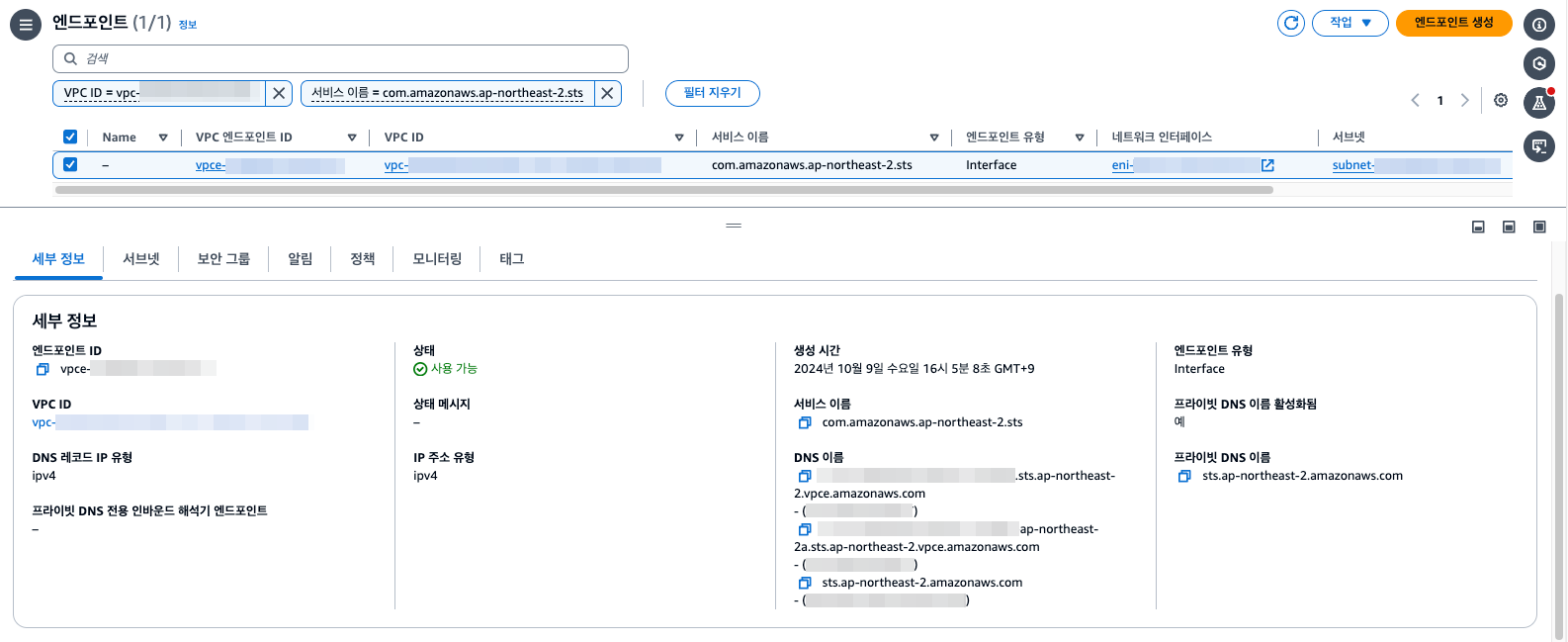The height and width of the screenshot is (642, 1568).
Task: Sort by Name column arrow
Action: coord(163,138)
